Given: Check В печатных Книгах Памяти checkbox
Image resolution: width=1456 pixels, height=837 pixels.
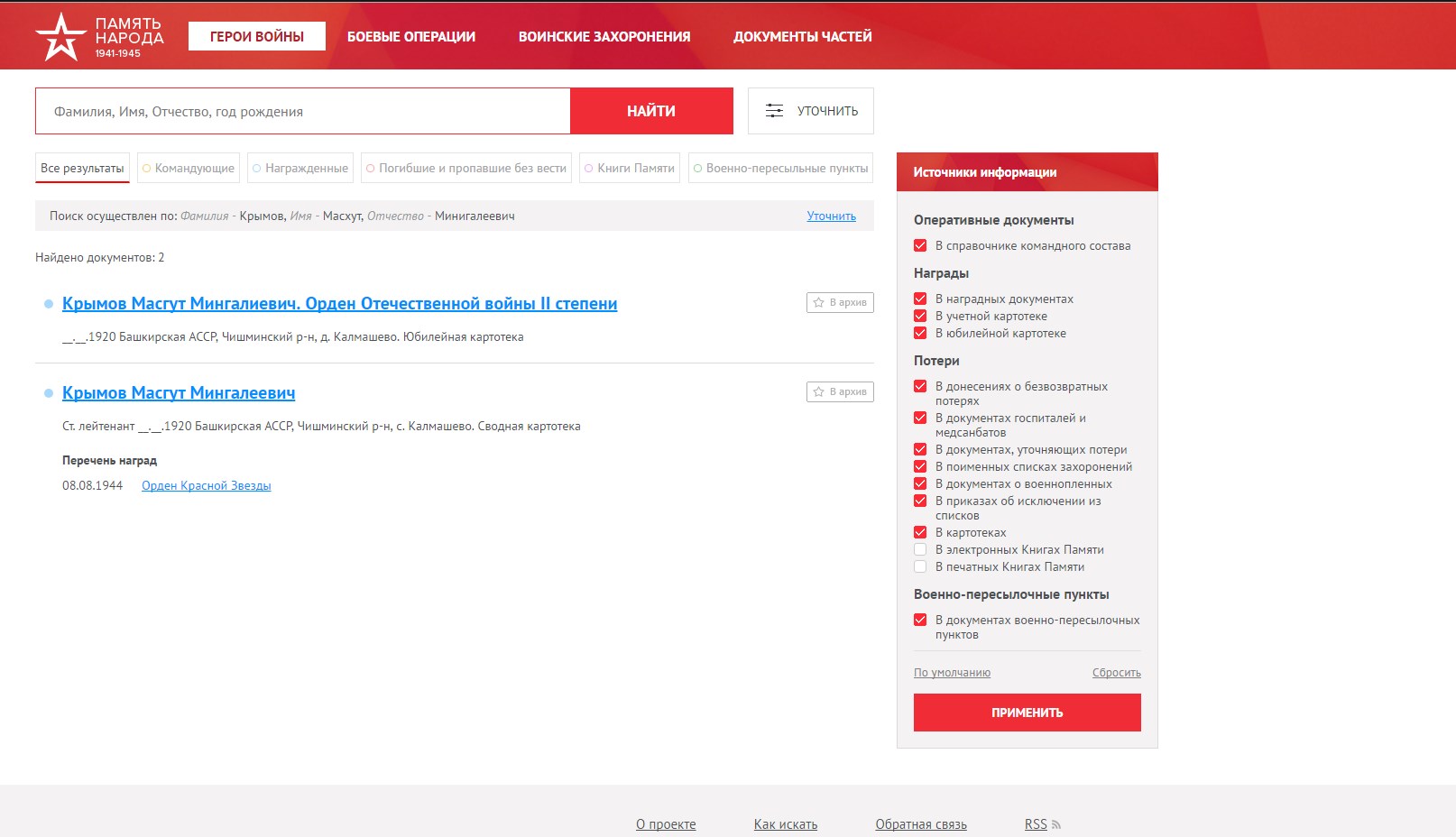Looking at the screenshot, I should tap(920, 567).
